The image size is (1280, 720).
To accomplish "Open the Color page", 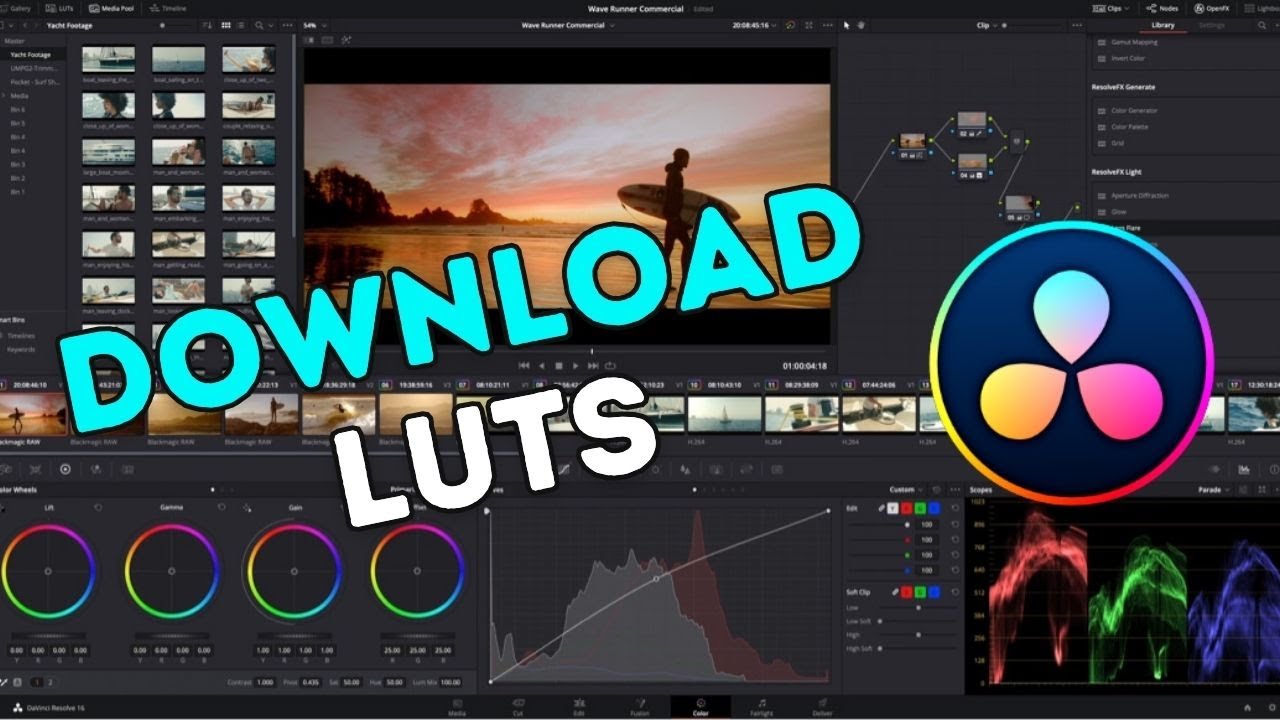I will coord(700,708).
